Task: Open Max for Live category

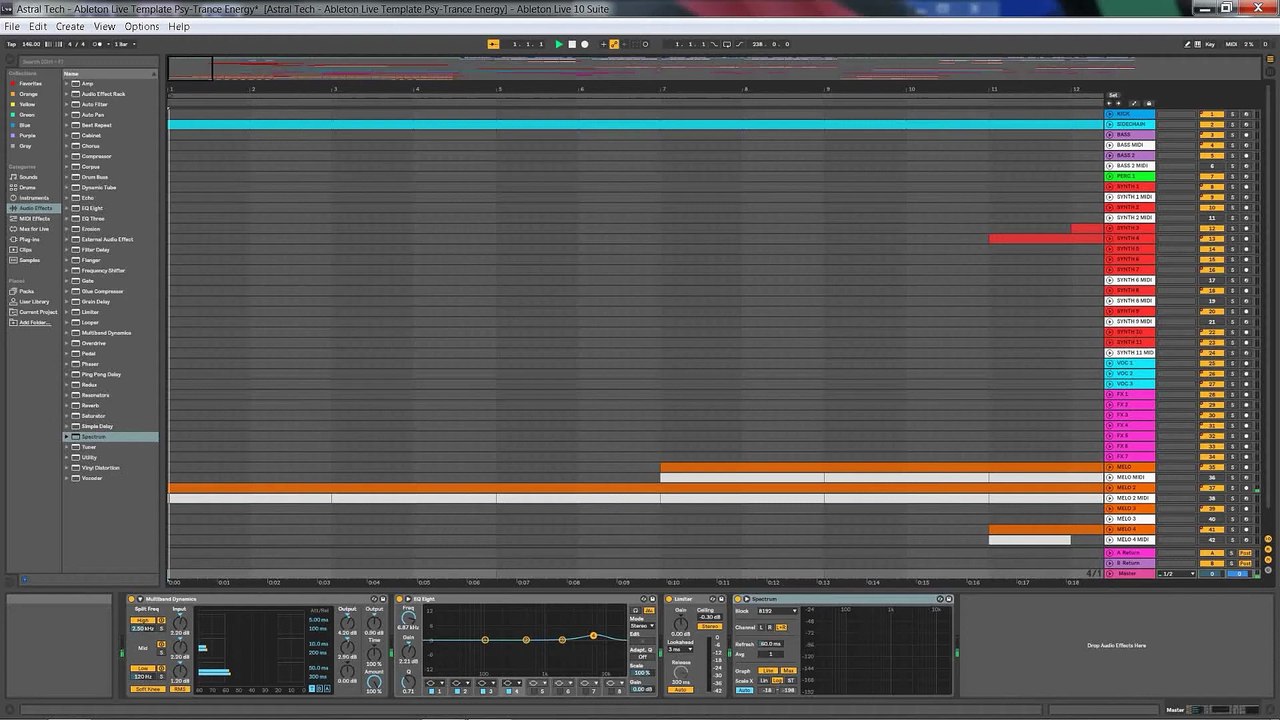Action: (34, 229)
